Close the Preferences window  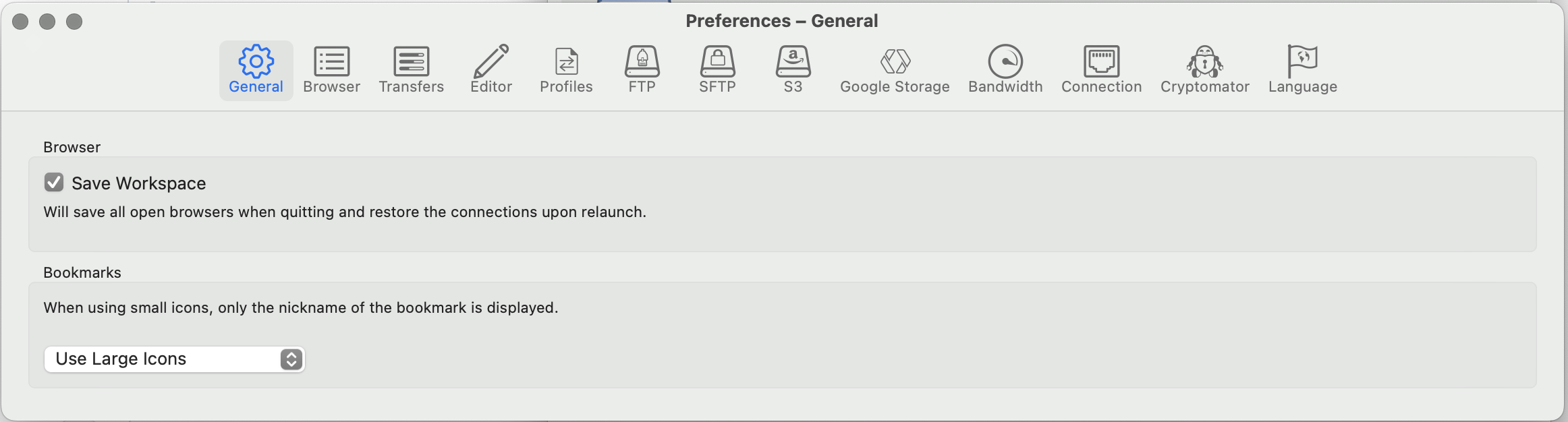pyautogui.click(x=20, y=22)
